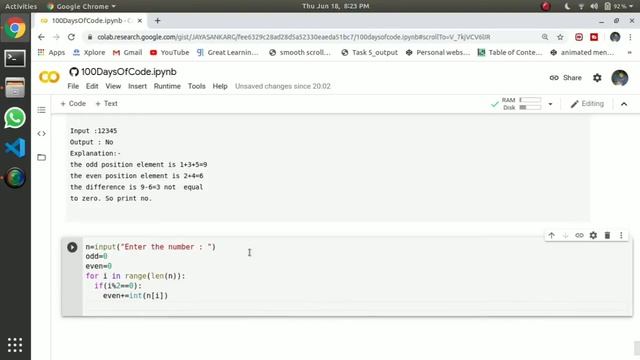The image size is (640, 360).
Task: Click the RAM usage bar
Action: [530, 100]
